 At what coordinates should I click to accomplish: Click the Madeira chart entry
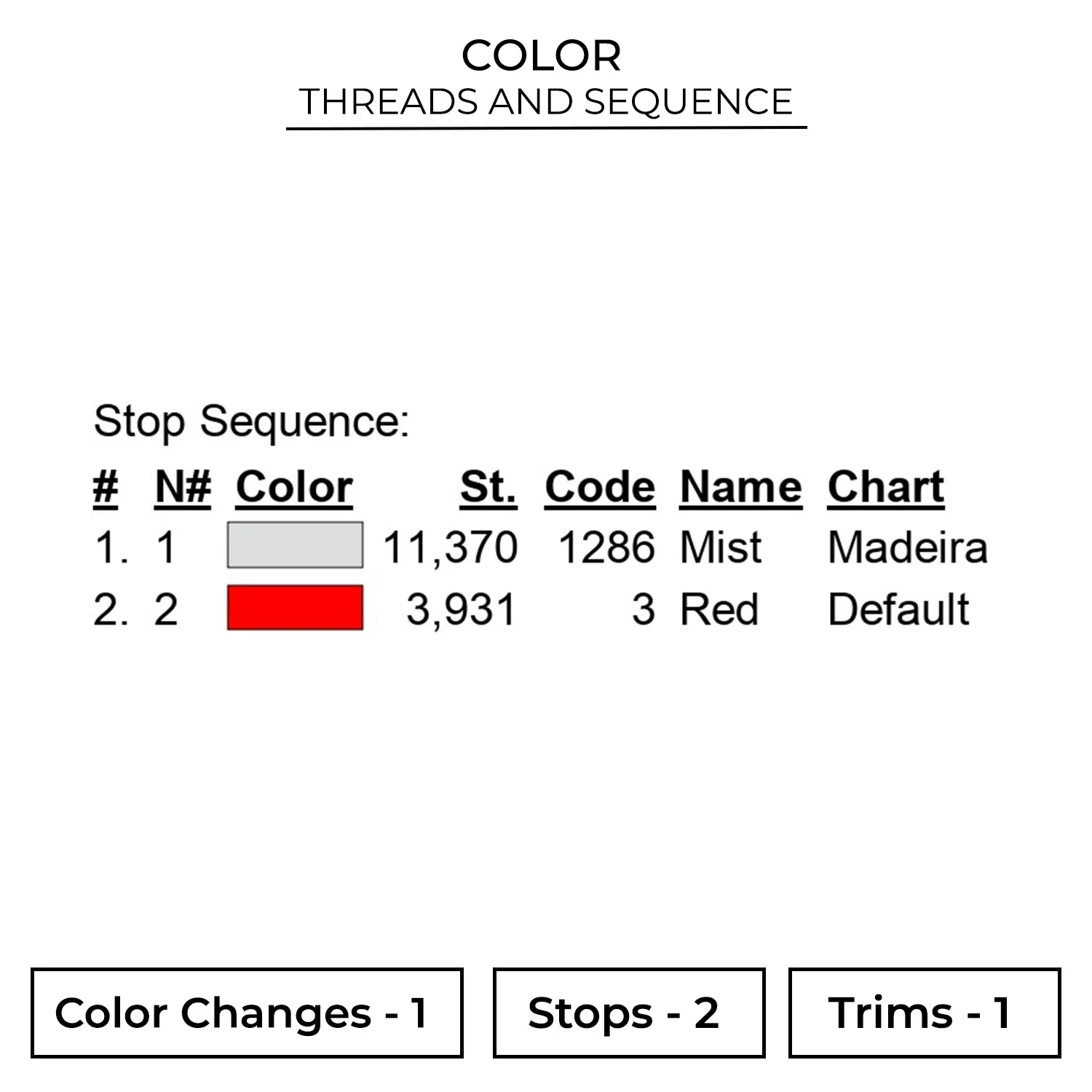(907, 547)
